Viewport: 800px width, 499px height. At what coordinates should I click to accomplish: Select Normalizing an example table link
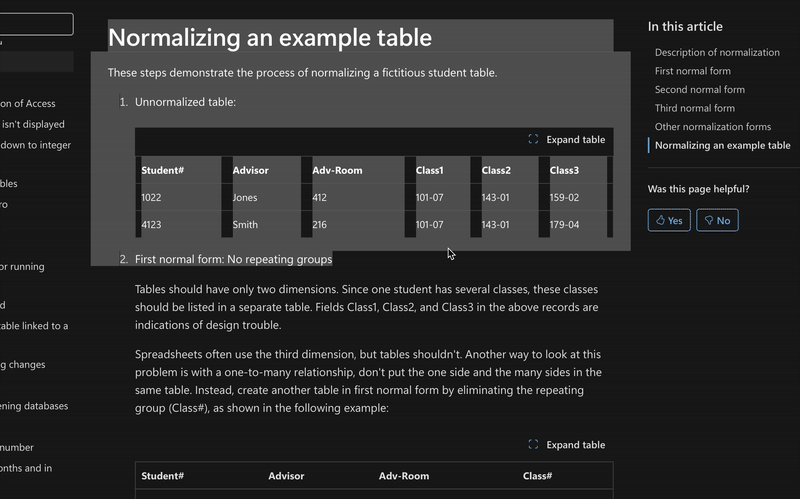point(722,146)
